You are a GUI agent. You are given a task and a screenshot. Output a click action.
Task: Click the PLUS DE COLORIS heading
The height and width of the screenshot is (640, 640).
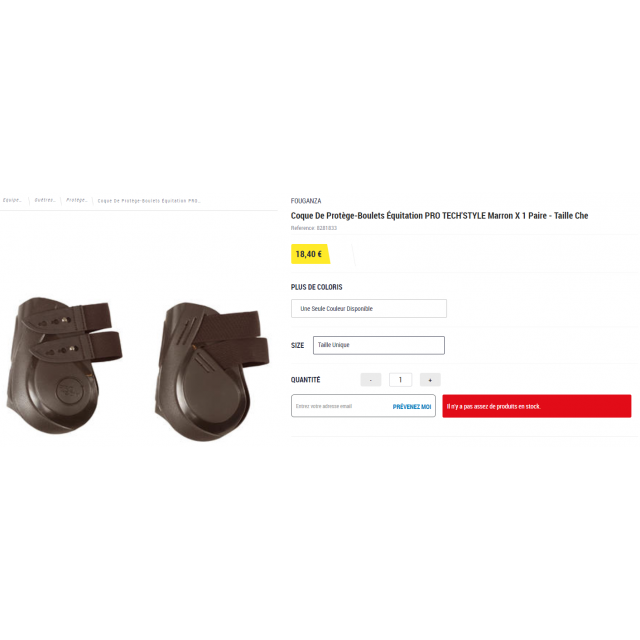pyautogui.click(x=316, y=287)
